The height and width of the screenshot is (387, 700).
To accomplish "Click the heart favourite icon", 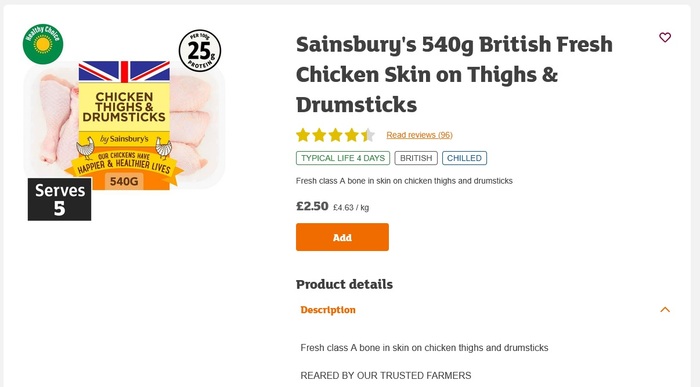I will pyautogui.click(x=665, y=37).
